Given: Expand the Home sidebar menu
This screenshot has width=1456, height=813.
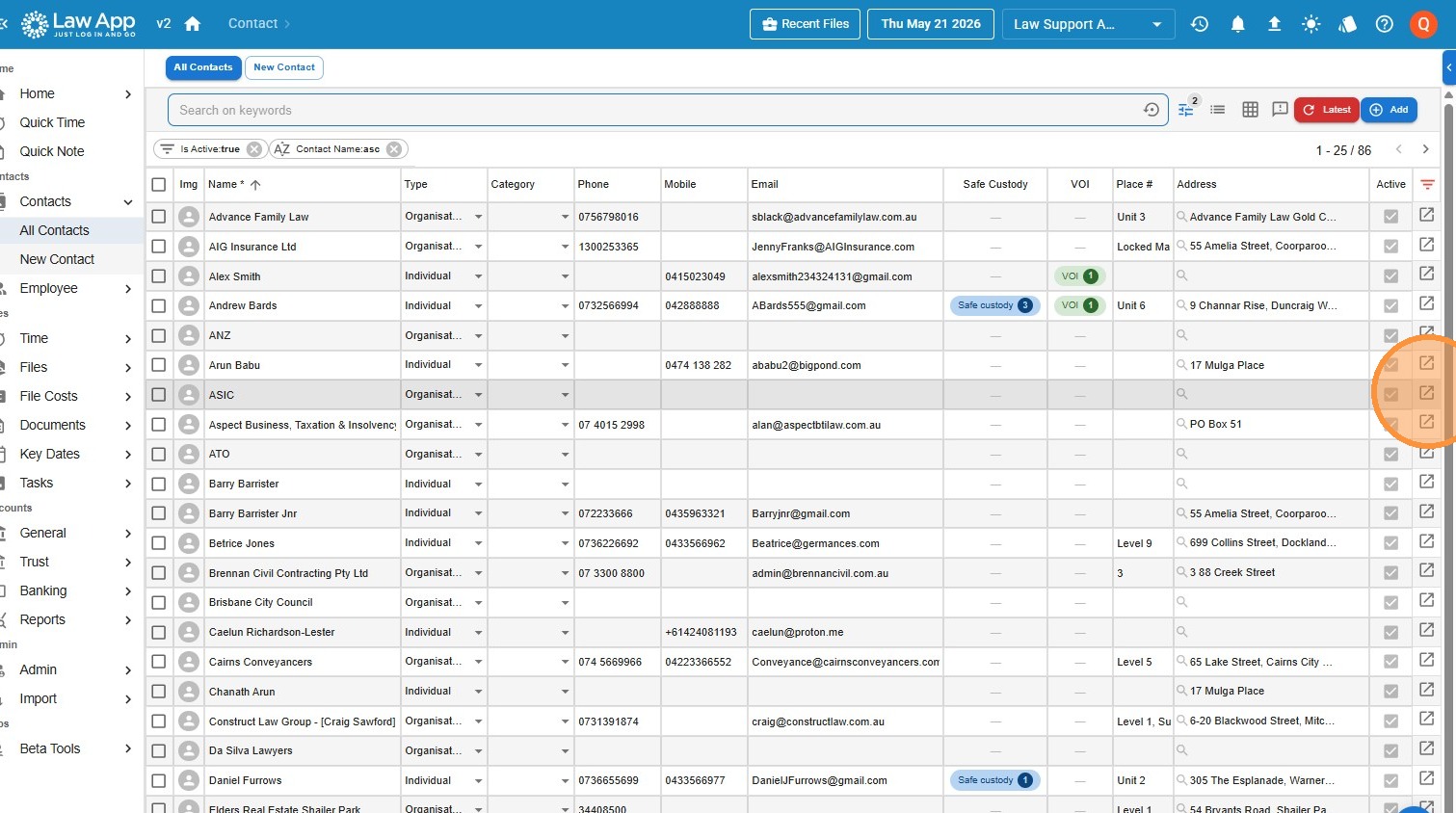Looking at the screenshot, I should point(128,93).
